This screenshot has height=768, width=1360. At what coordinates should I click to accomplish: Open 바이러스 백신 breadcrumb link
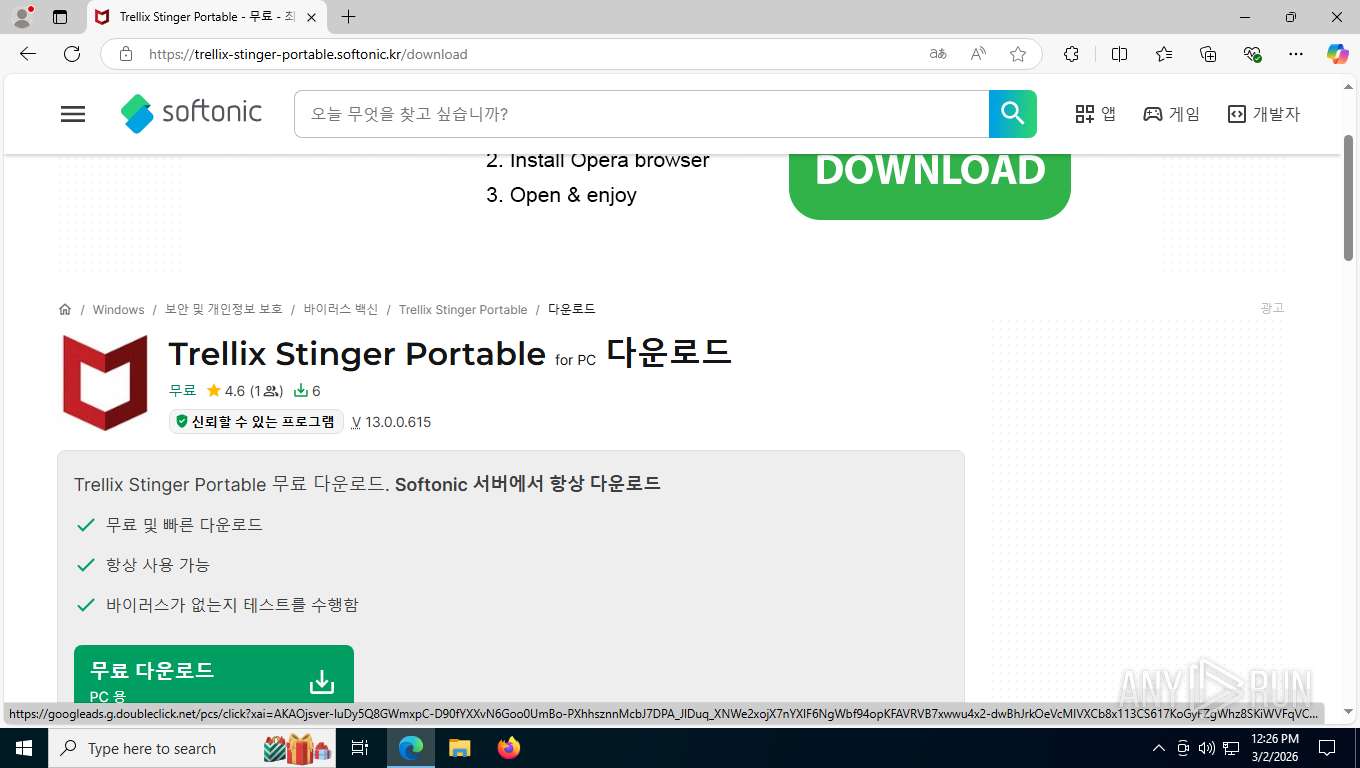[341, 310]
